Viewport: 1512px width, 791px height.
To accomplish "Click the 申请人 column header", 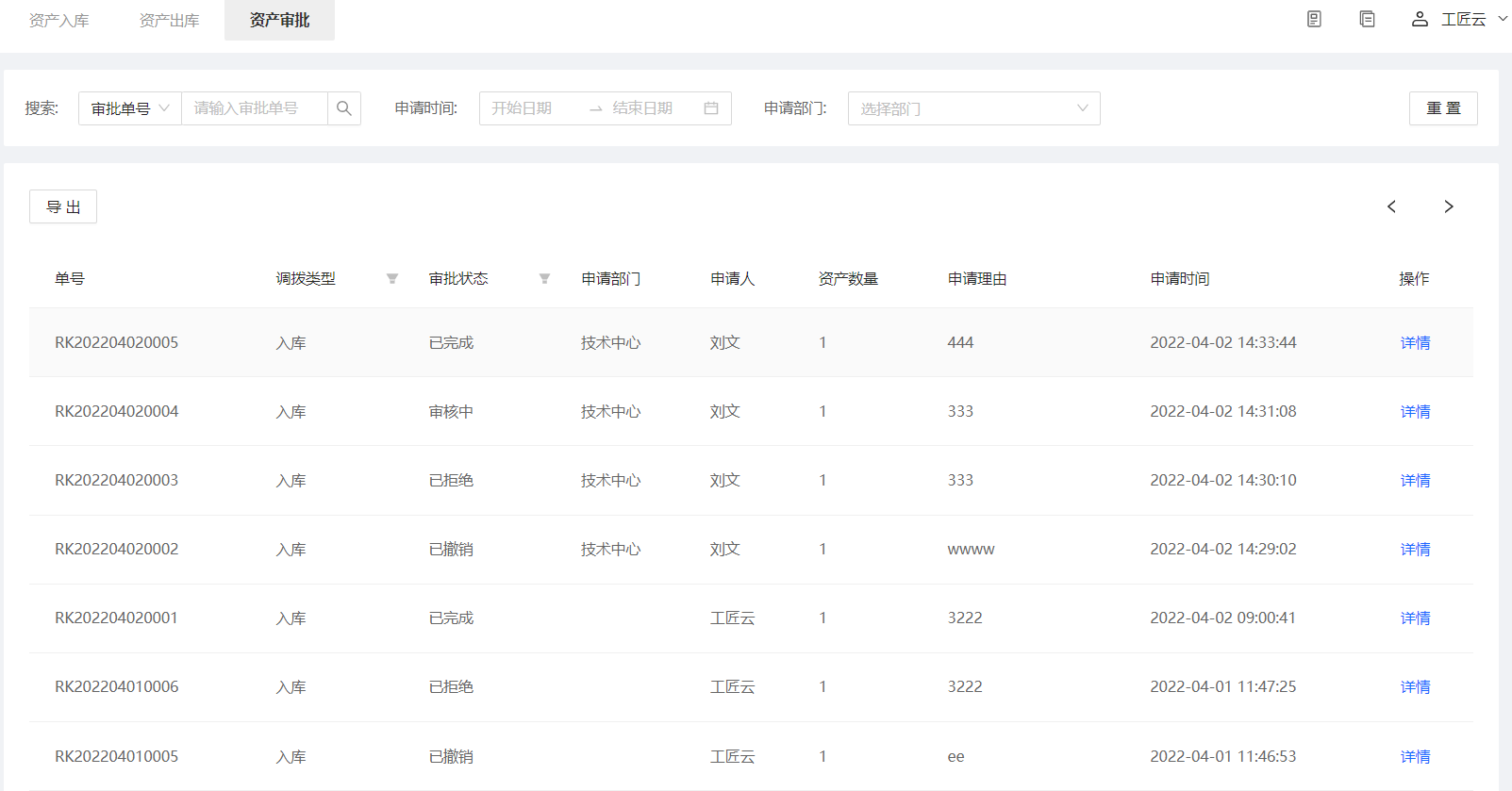I will point(732,279).
